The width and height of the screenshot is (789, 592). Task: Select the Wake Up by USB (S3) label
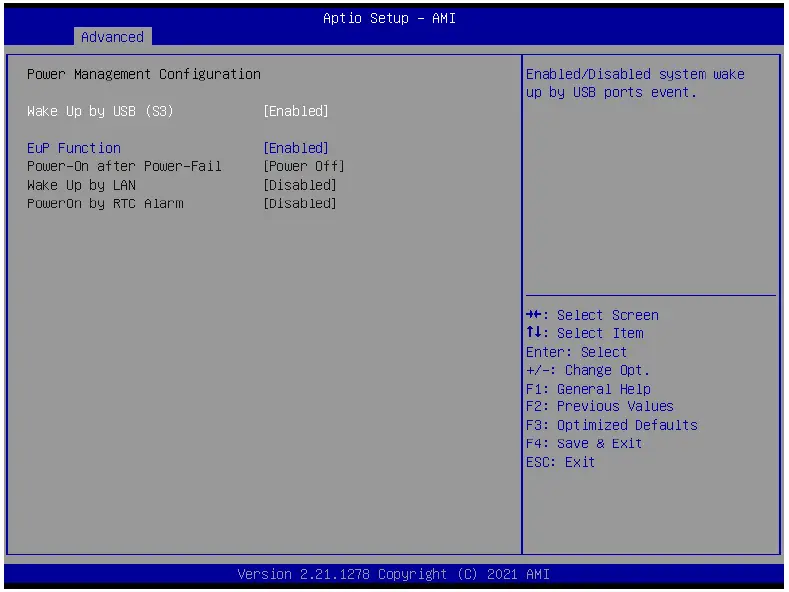[x=100, y=111]
